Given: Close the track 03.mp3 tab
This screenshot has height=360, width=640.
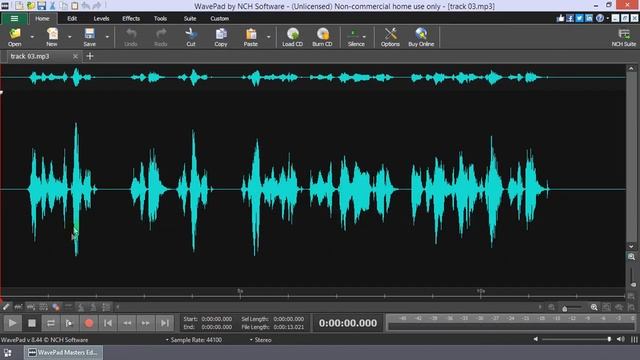Looking at the screenshot, I should pyautogui.click(x=75, y=56).
